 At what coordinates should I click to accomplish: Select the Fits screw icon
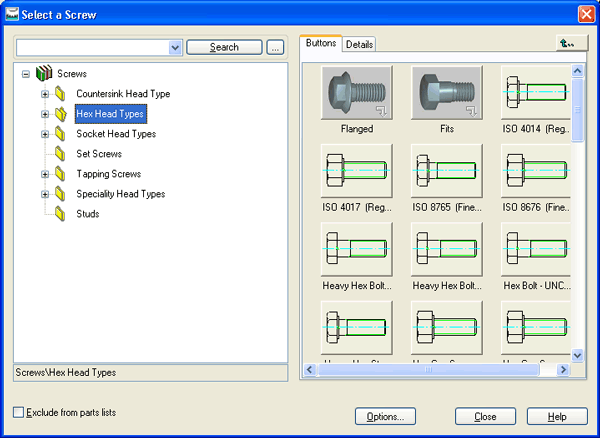click(x=447, y=94)
